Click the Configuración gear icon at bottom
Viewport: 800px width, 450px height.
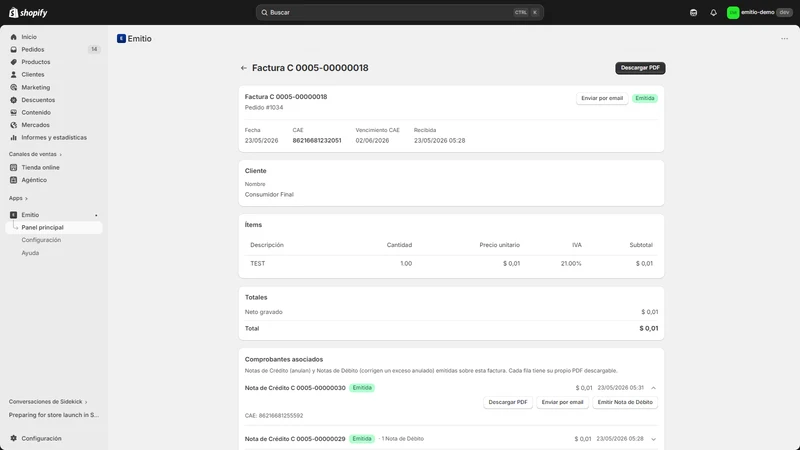coord(14,438)
